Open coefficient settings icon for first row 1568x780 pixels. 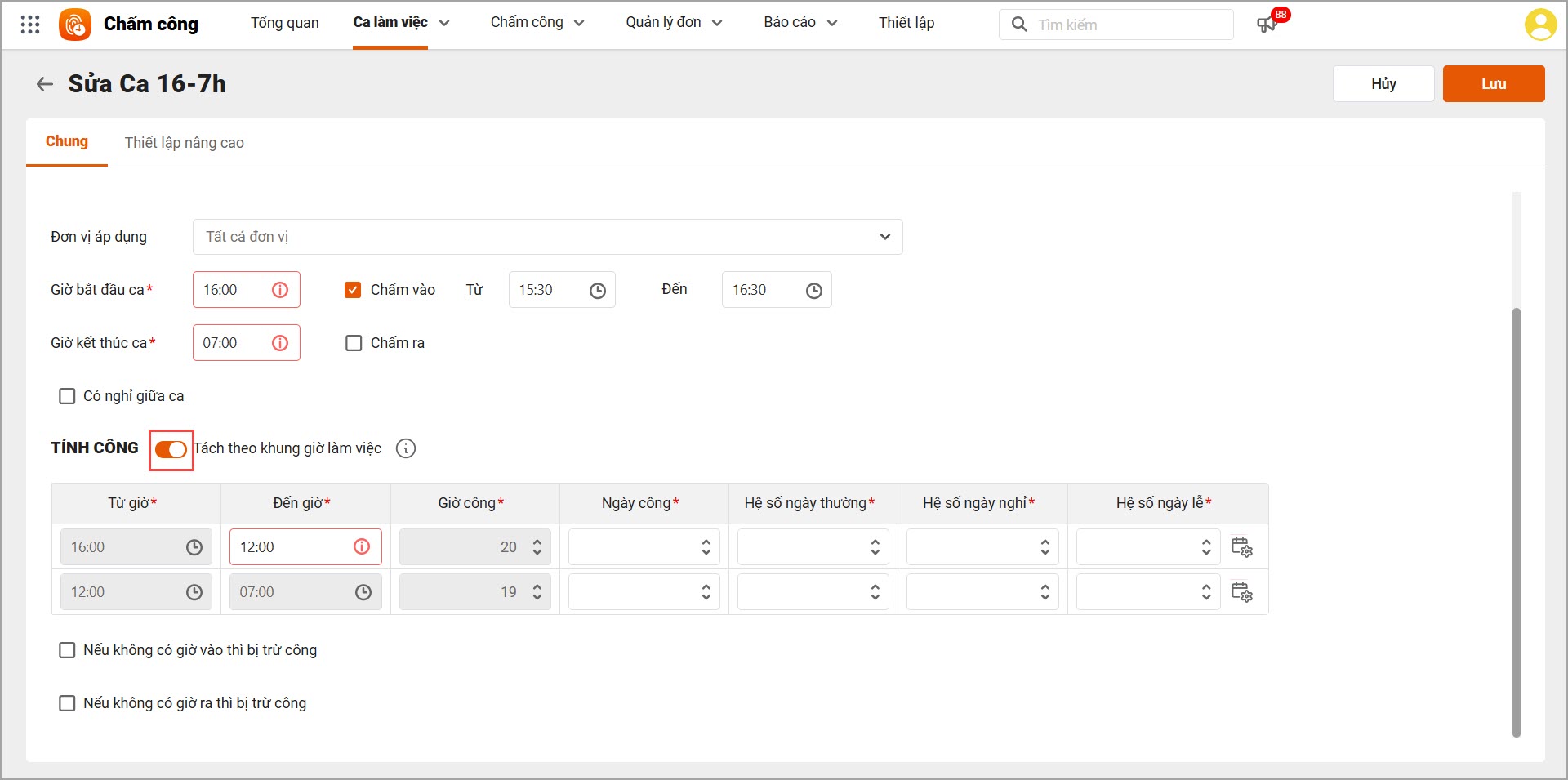[x=1241, y=547]
